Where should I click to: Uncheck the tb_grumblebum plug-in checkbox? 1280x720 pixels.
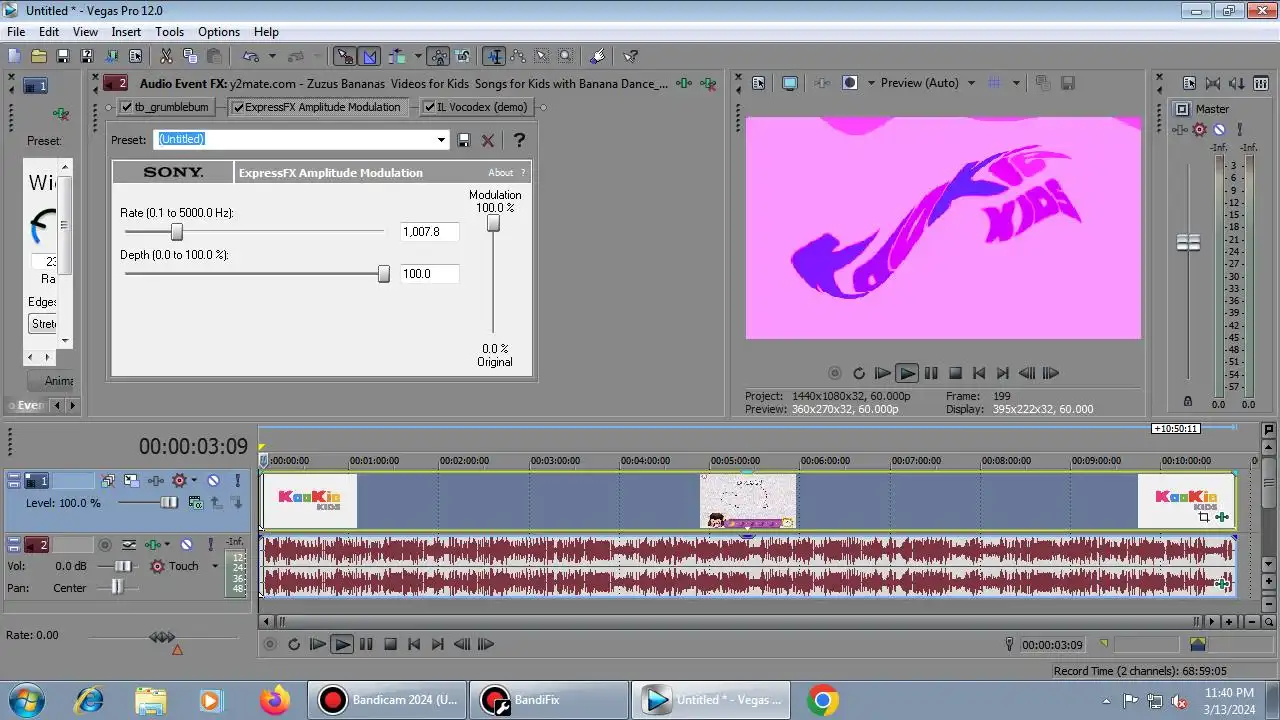[127, 107]
